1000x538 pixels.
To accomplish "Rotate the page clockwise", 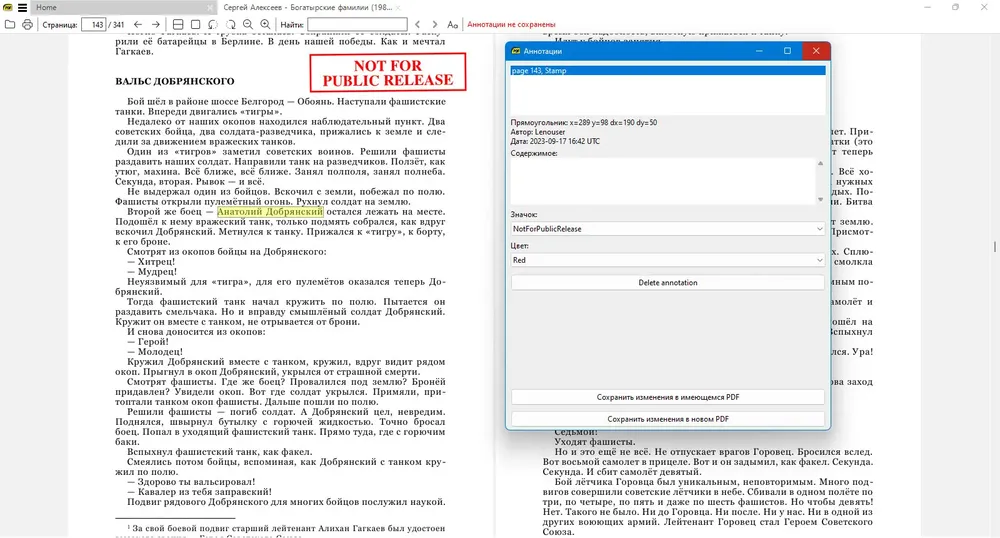I will (x=230, y=24).
